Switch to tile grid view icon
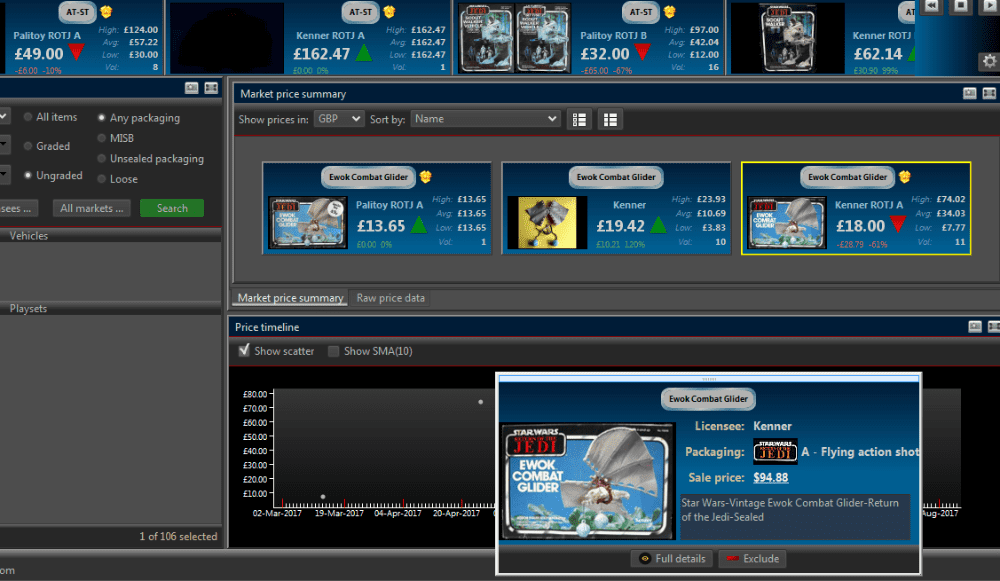This screenshot has height=581, width=1000. (x=610, y=119)
